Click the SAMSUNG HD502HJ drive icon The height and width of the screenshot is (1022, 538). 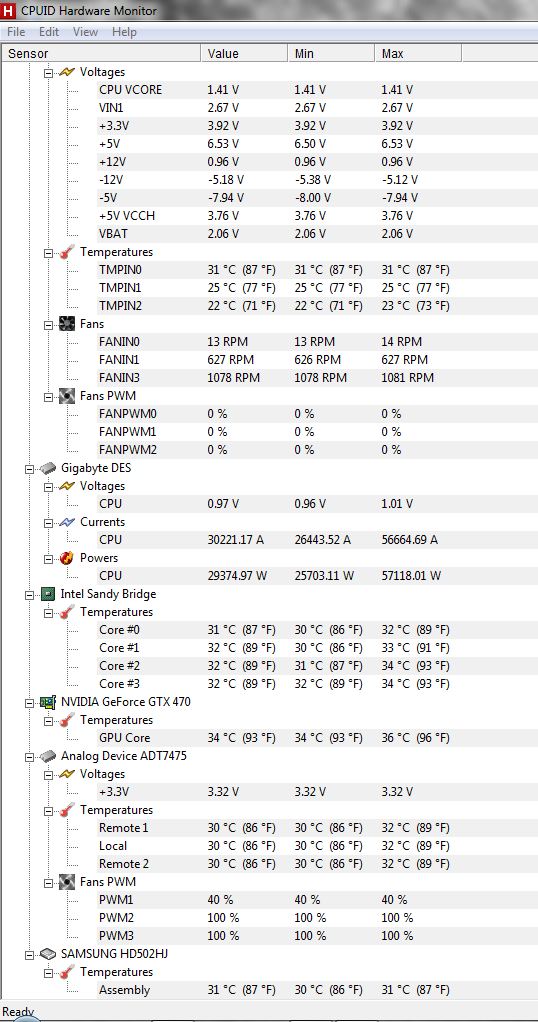[48, 954]
